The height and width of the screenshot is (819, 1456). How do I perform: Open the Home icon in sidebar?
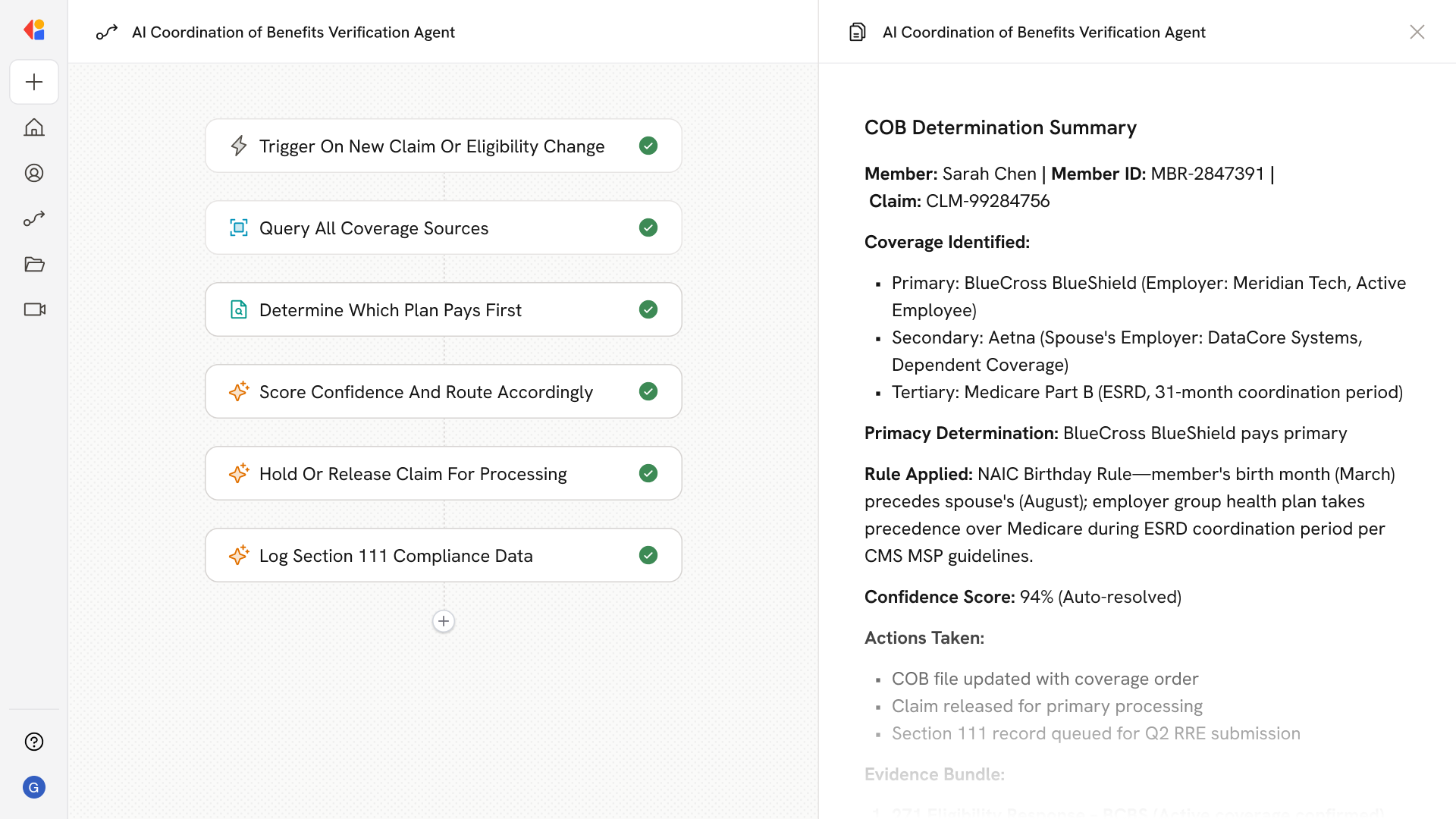34,127
